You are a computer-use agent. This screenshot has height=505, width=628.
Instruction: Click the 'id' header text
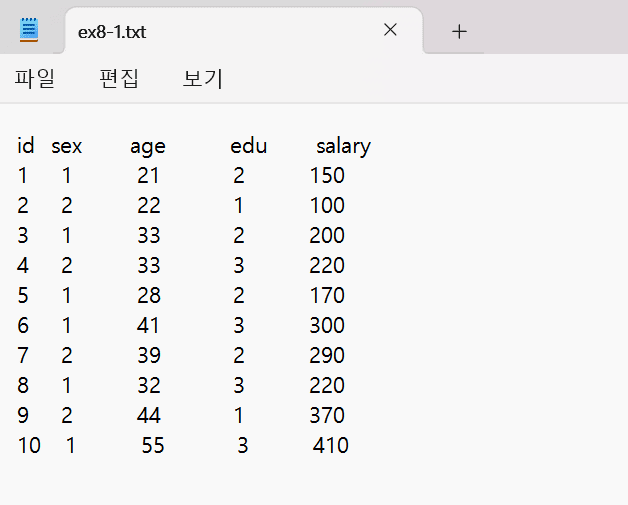tap(26, 146)
